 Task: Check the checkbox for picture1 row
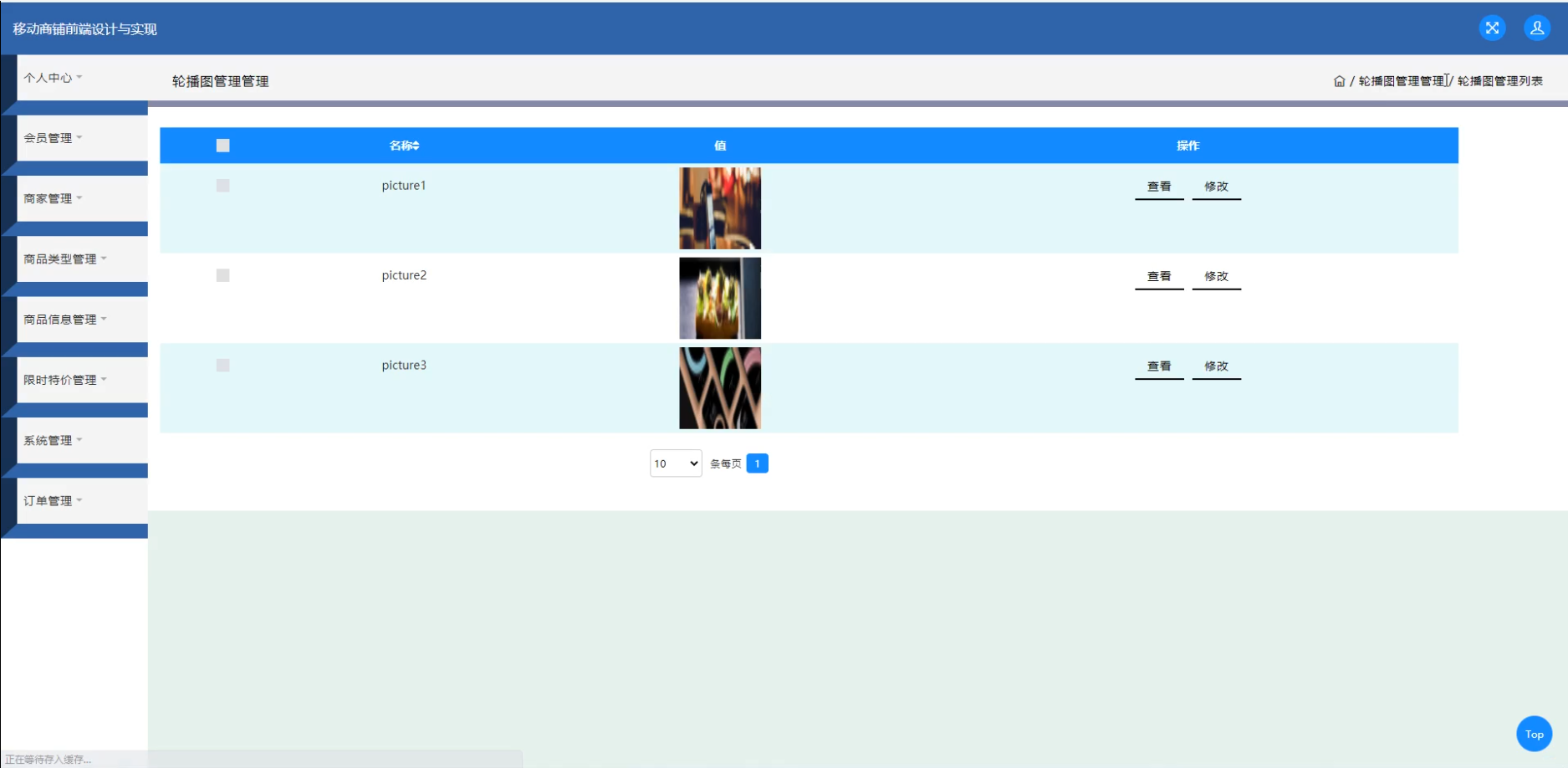[x=222, y=186]
